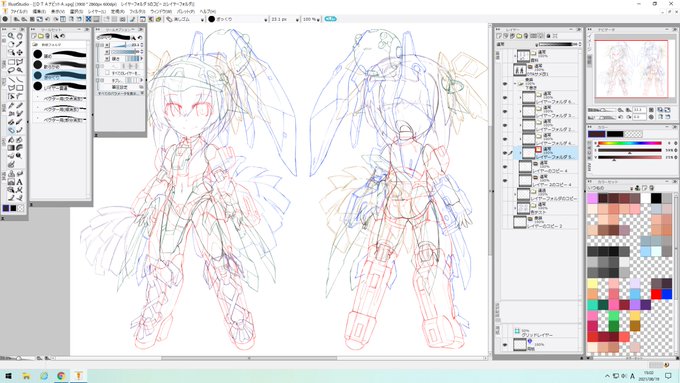Toggle visibility of レイヤーフォルダ 4
This screenshot has width=680, height=383.
coord(505,139)
